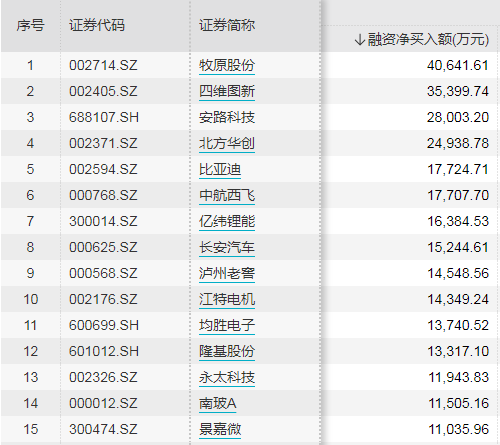Open the 比亚迪 stock link
This screenshot has height=445, width=500.
220,169
